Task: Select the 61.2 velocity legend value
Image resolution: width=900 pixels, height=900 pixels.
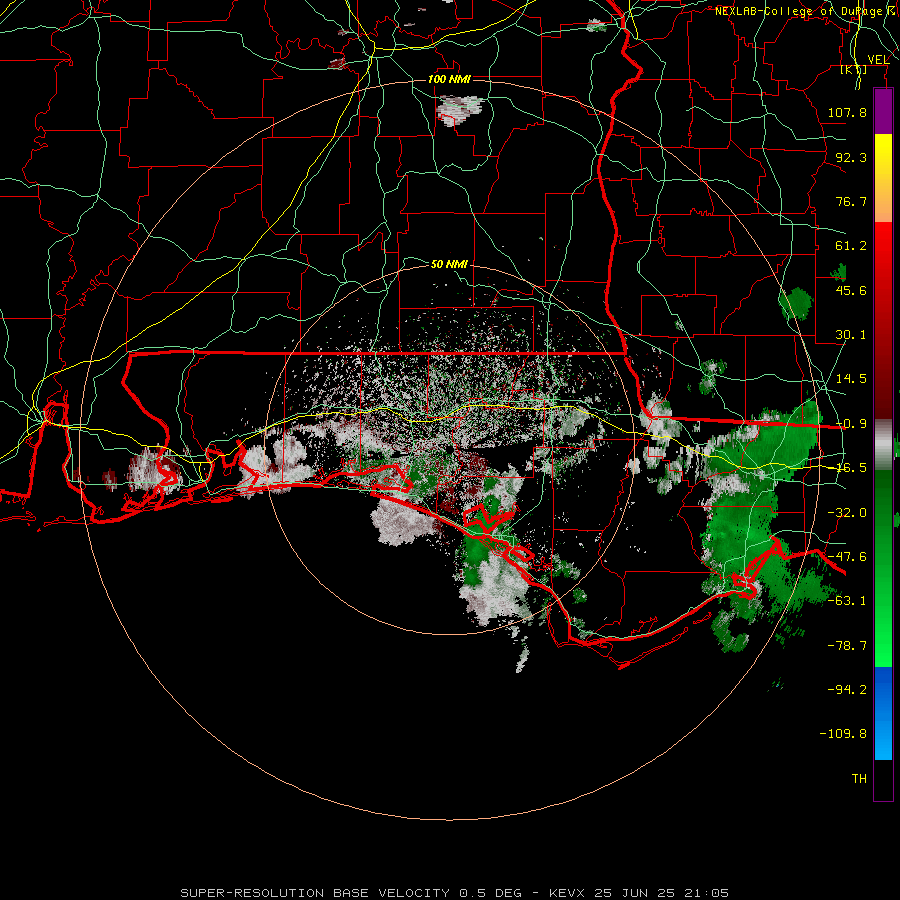Action: point(851,246)
